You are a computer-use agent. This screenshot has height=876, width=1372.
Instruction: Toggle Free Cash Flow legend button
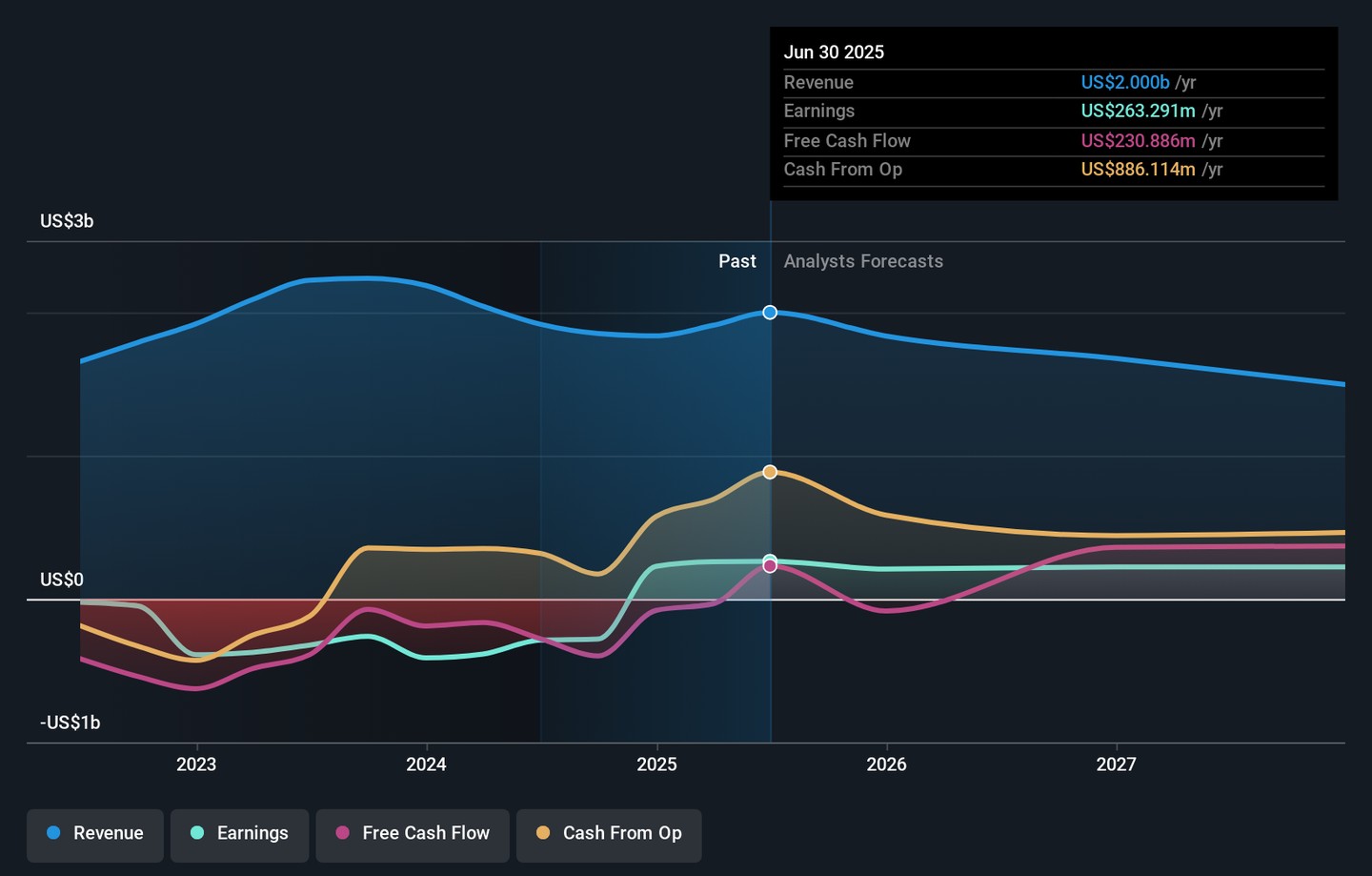pos(413,833)
